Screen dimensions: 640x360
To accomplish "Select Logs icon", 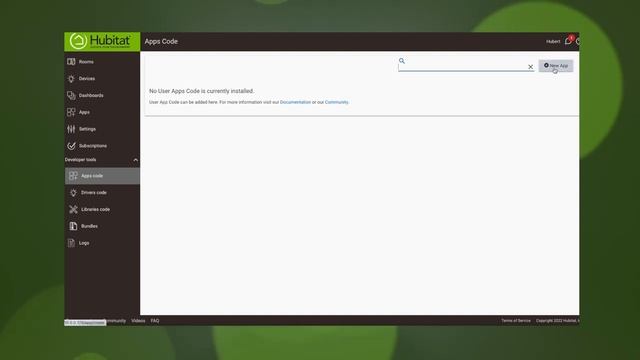I will (71, 243).
